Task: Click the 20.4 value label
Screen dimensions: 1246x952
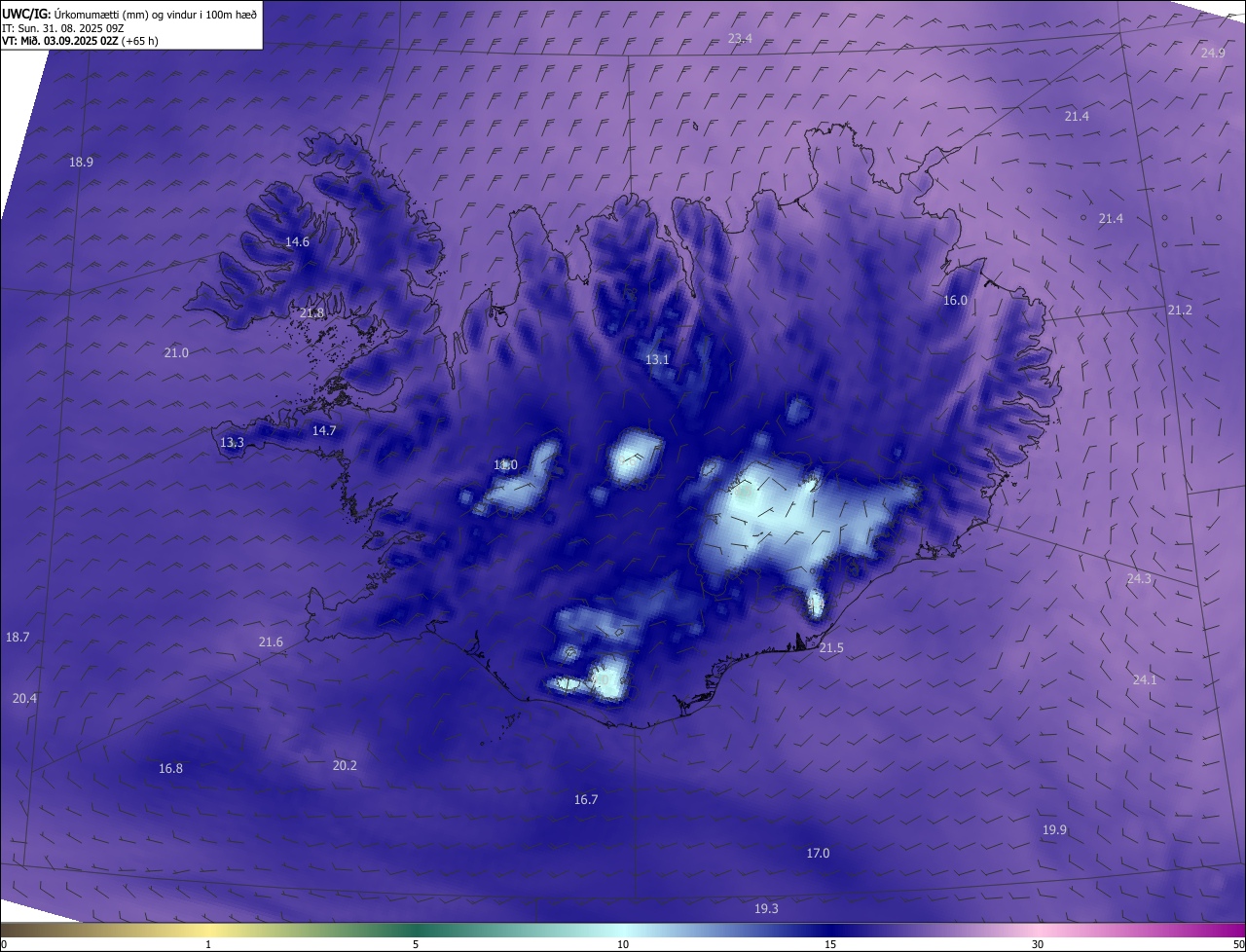Action: (x=24, y=698)
